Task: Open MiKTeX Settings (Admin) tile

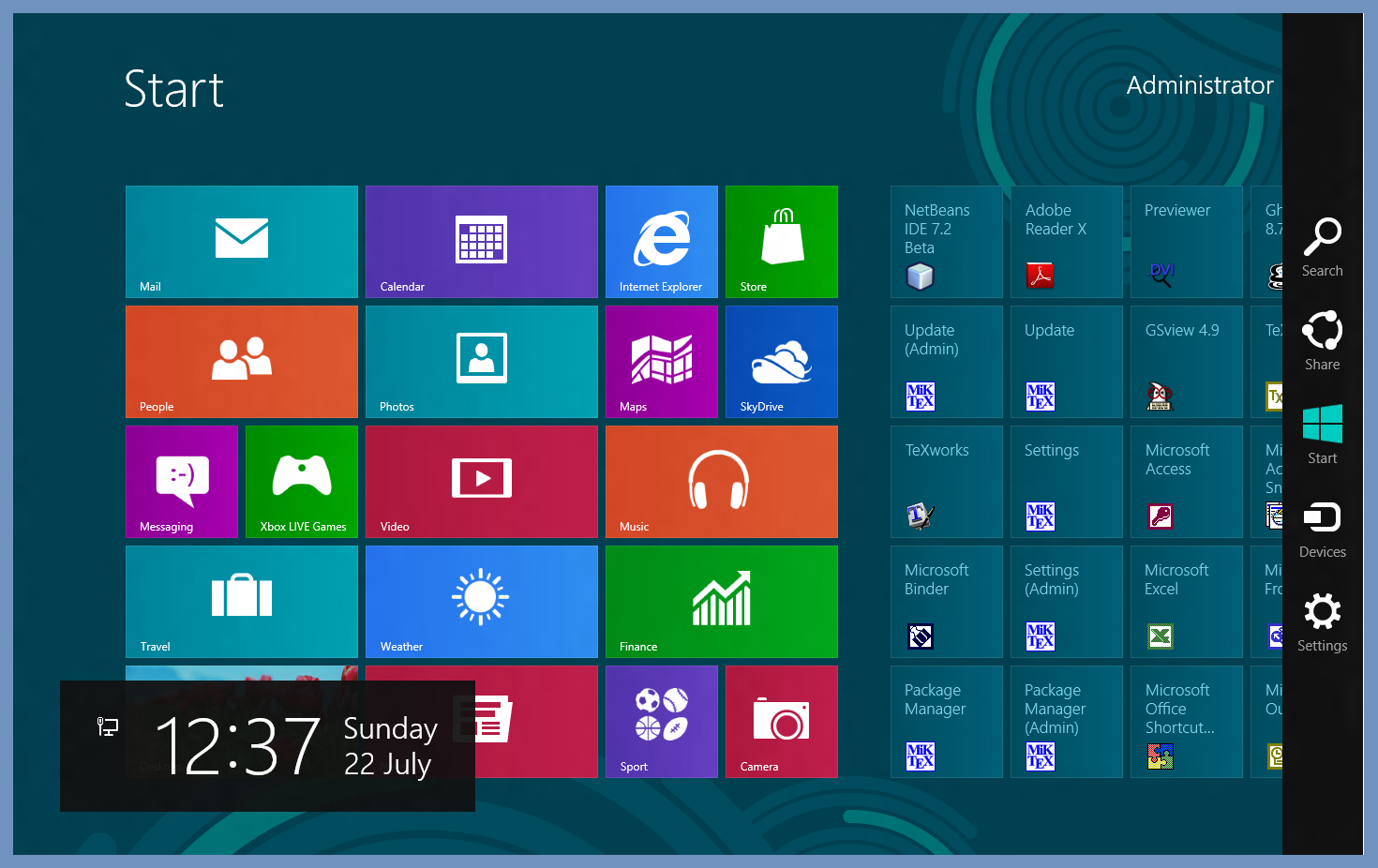Action: 1067,602
